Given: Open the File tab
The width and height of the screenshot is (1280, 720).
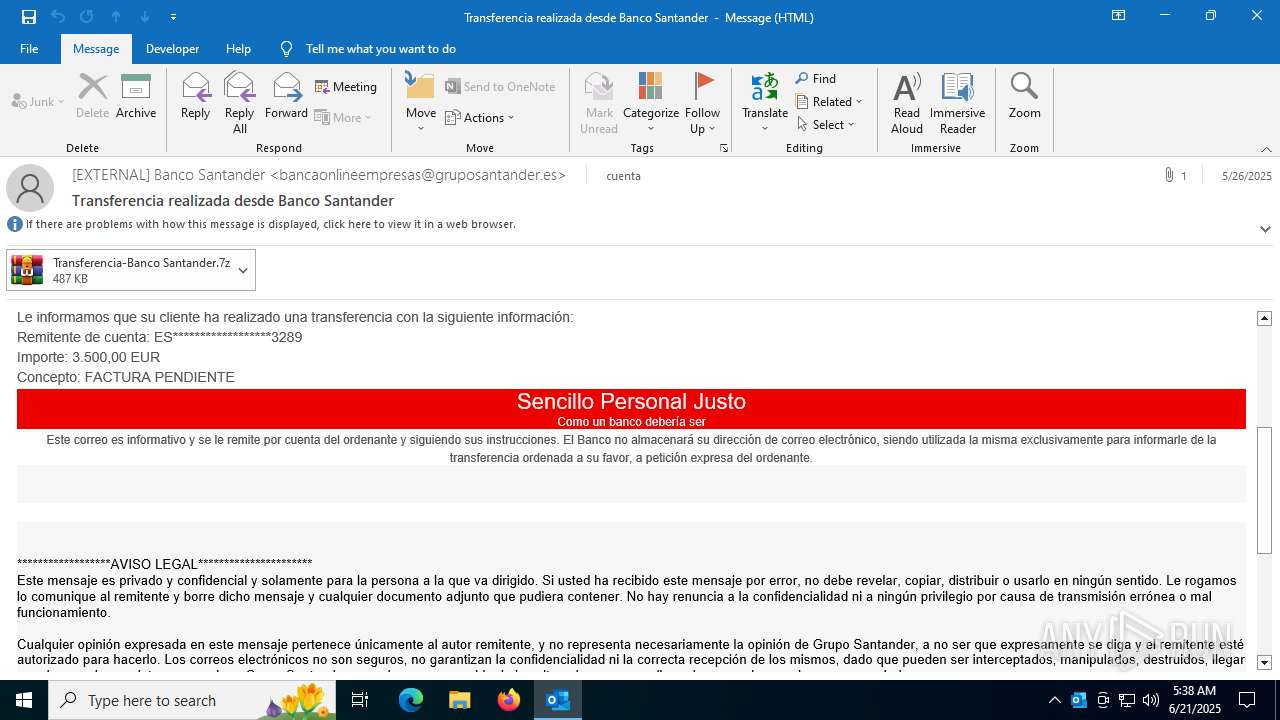Looking at the screenshot, I should point(29,49).
